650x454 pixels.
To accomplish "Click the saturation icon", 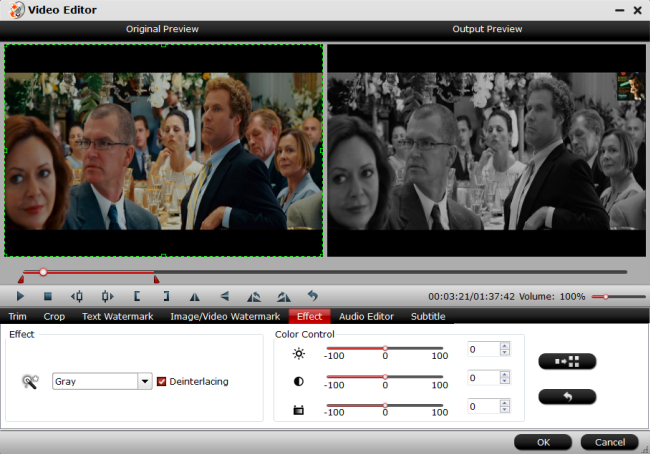I will coord(298,410).
